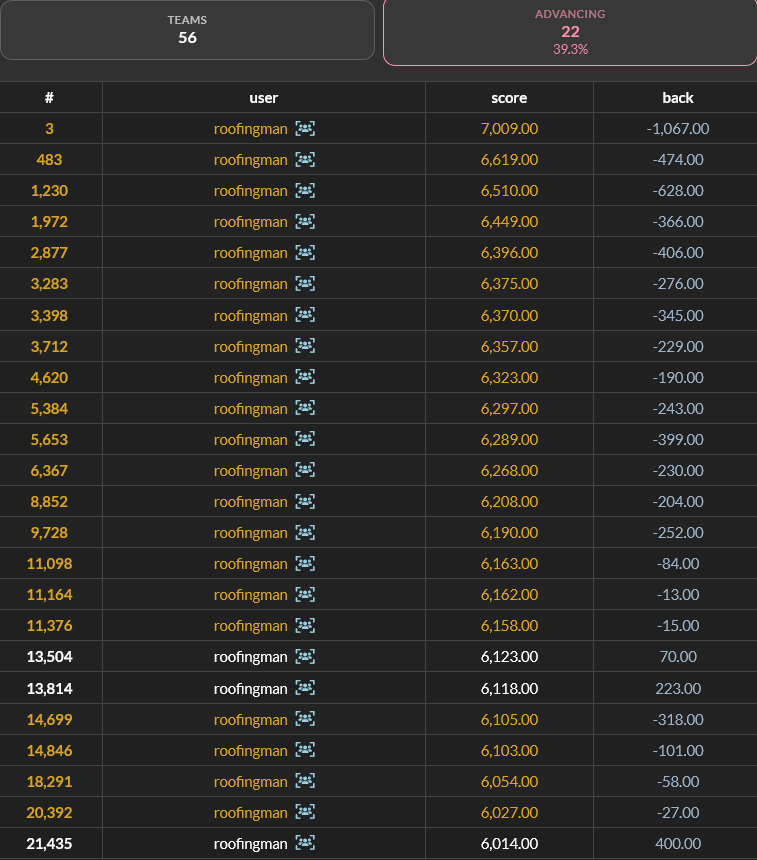Open team icon in rank 1,972 row
This screenshot has height=860, width=757.
(x=305, y=222)
